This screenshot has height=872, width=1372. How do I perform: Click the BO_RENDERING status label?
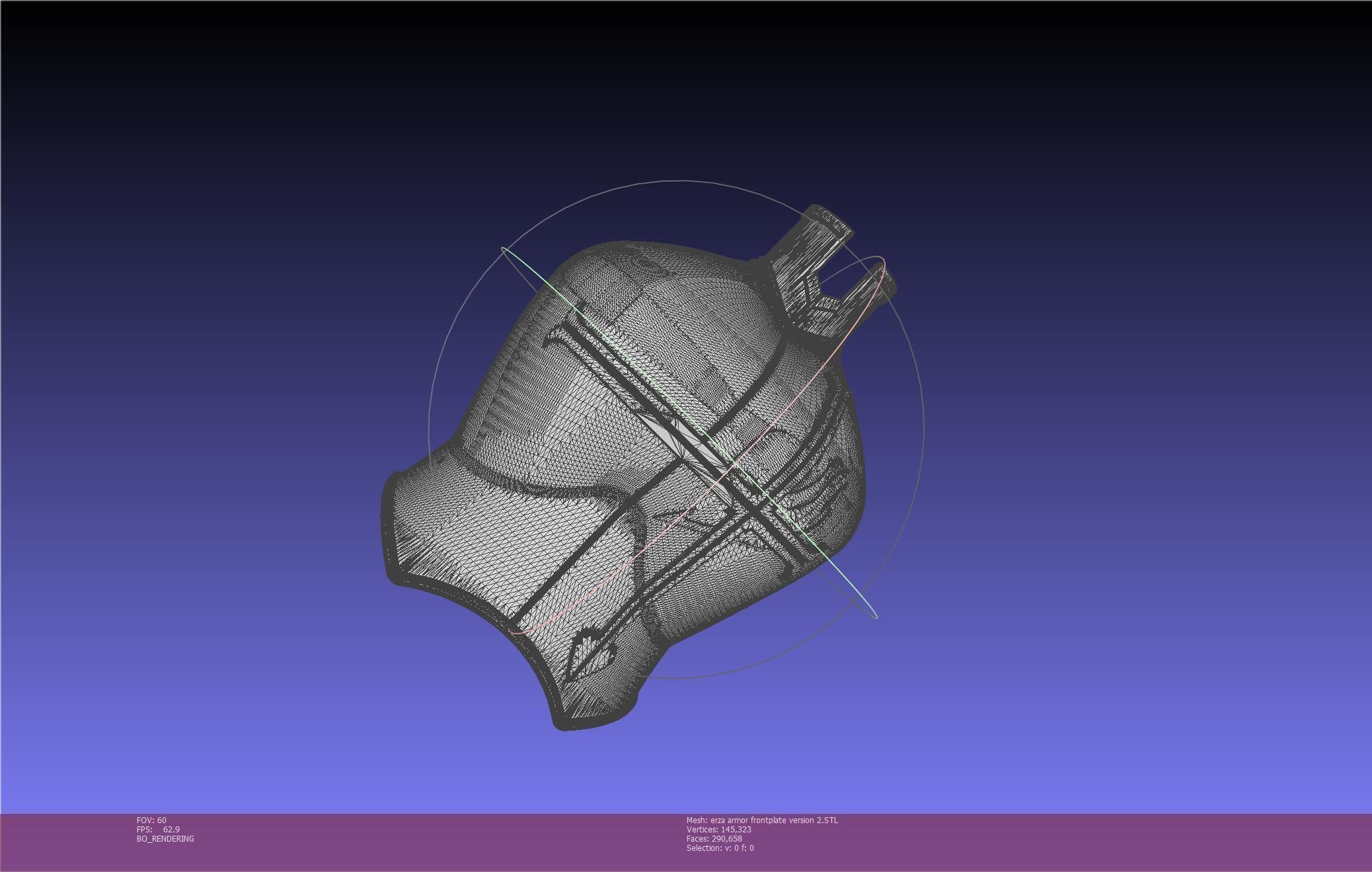pos(165,838)
